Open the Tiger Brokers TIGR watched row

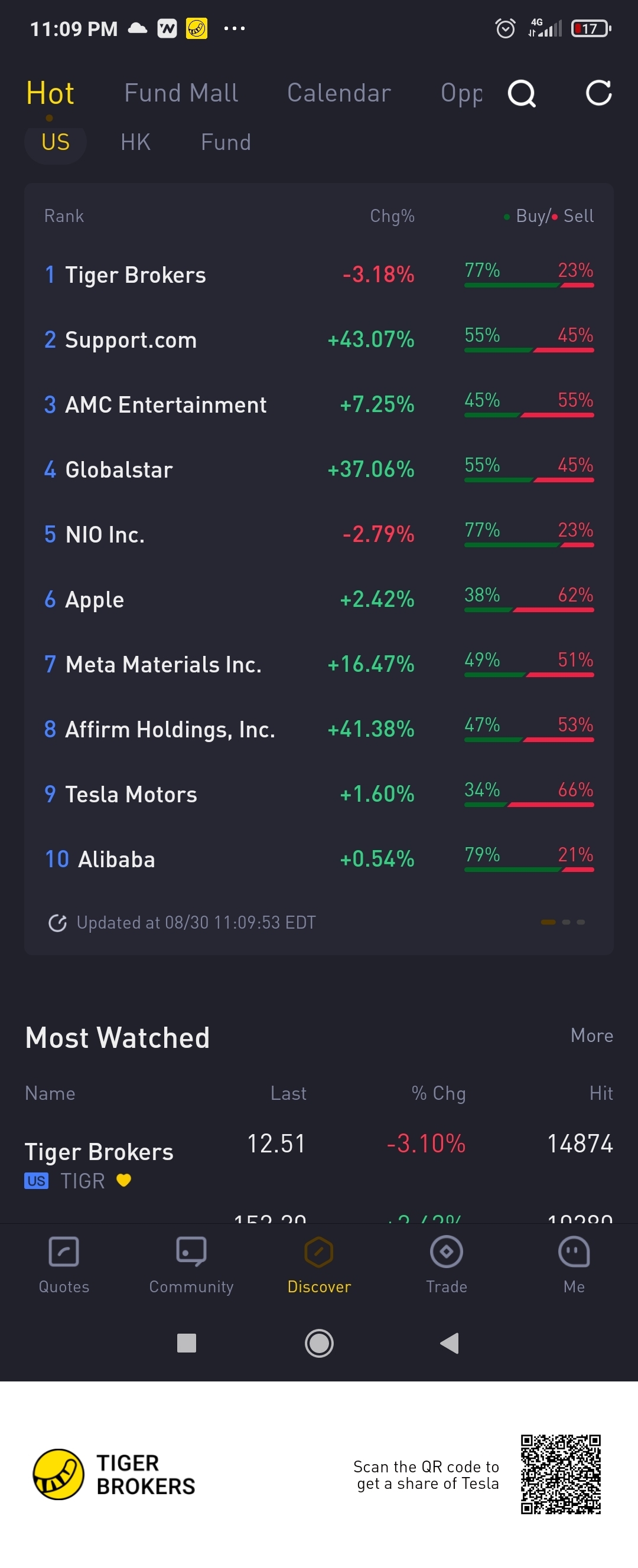318,1162
